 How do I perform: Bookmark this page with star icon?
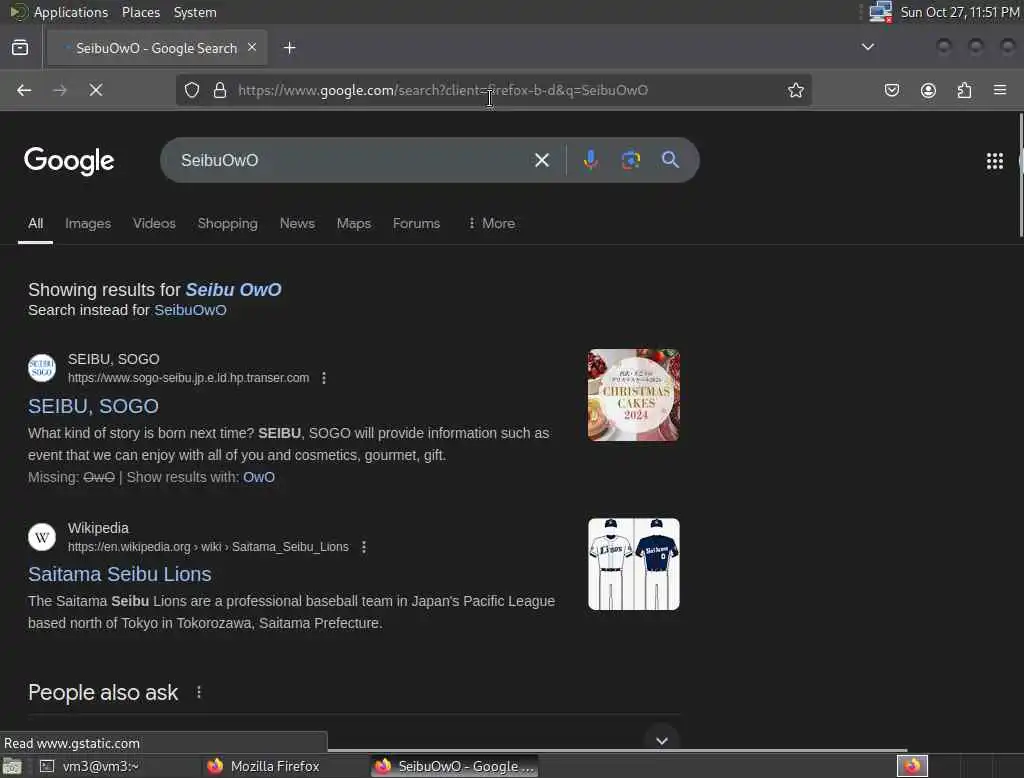795,90
